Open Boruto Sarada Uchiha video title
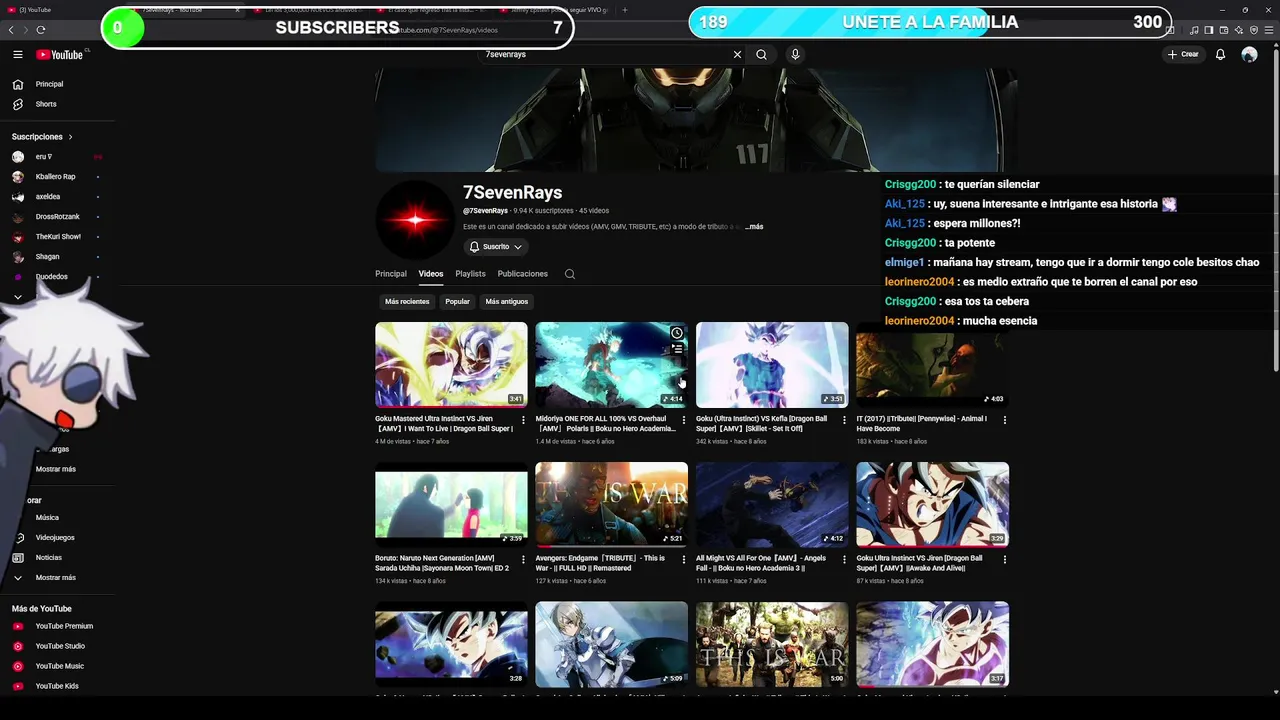 pos(442,563)
